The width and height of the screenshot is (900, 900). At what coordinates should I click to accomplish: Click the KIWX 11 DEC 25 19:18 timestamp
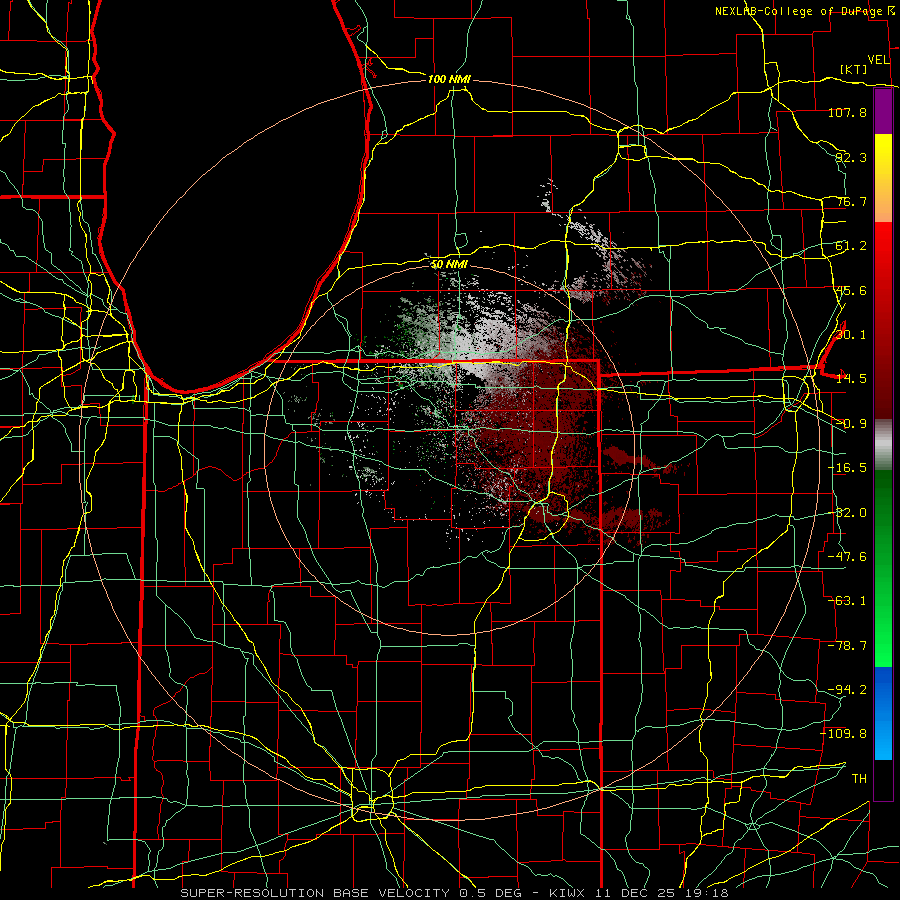pos(639,893)
